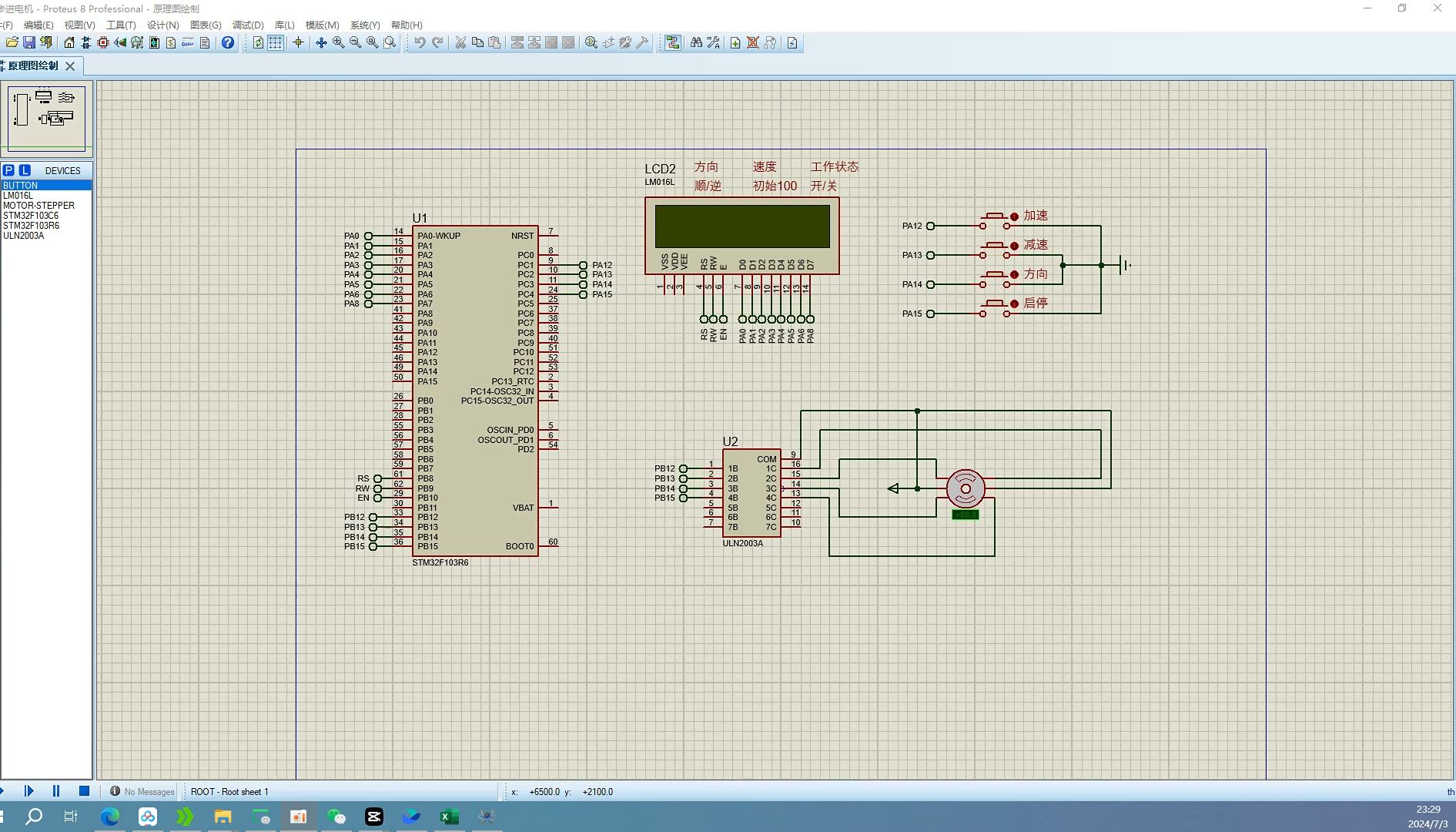The height and width of the screenshot is (832, 1456).
Task: Center view with the pan arrows icon
Action: pyautogui.click(x=322, y=42)
